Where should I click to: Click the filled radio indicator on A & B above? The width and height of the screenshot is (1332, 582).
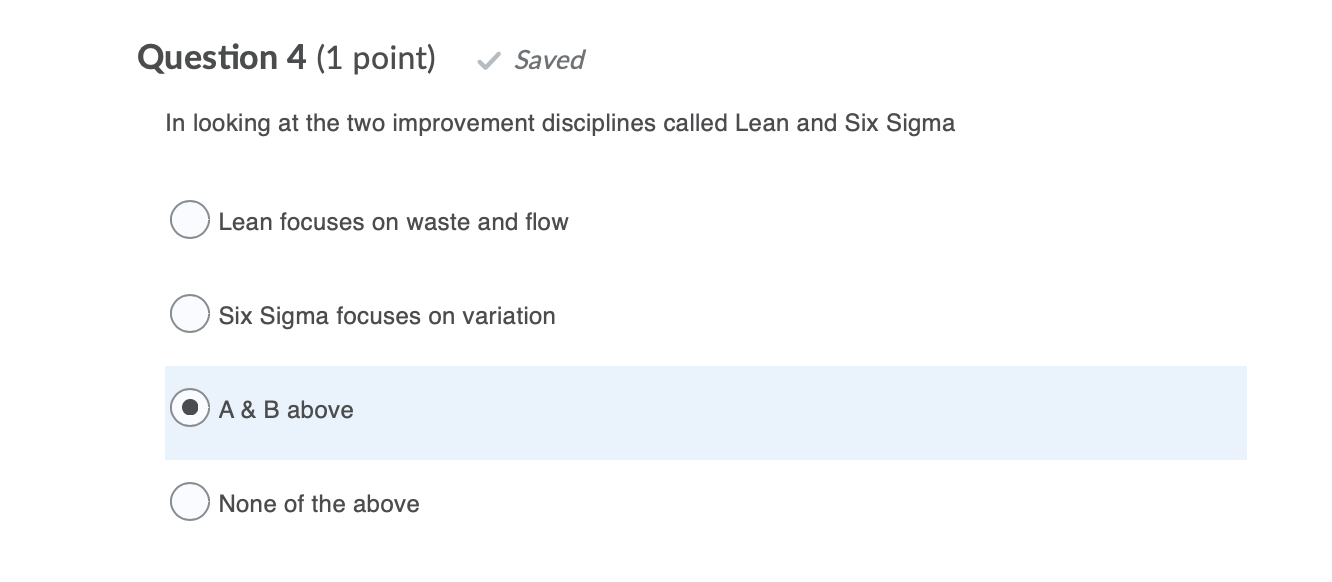189,407
